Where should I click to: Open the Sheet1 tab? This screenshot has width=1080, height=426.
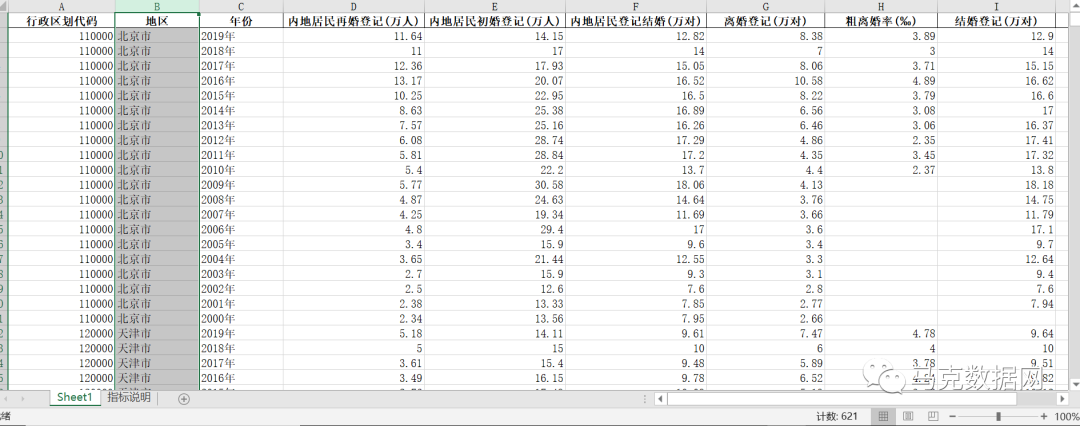(74, 398)
